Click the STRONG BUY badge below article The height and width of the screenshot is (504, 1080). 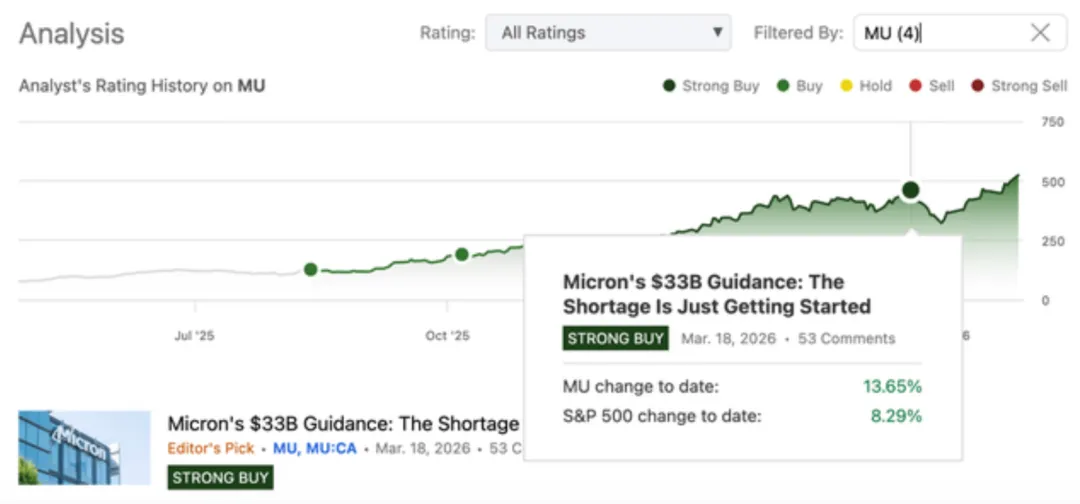220,477
